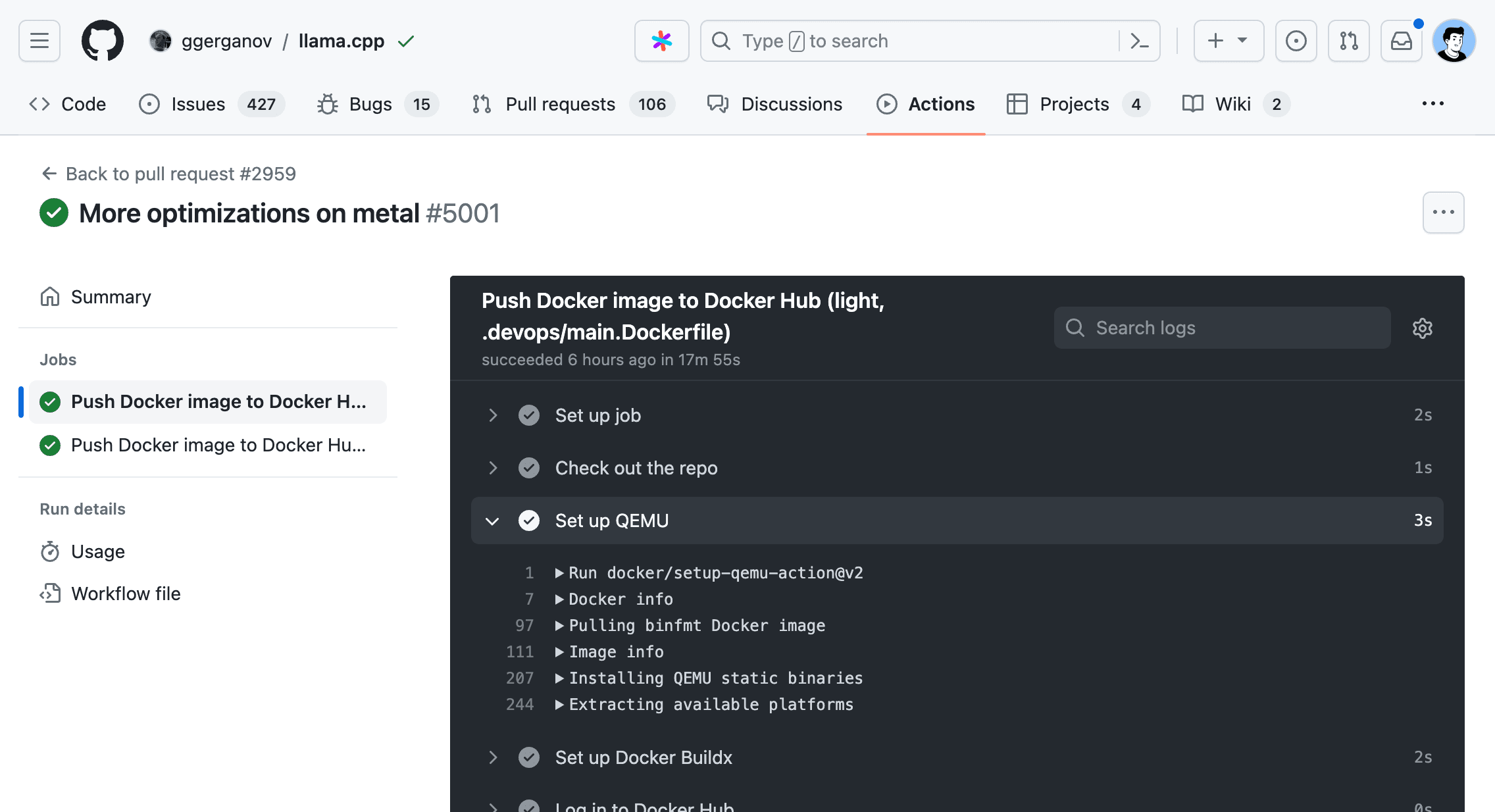The width and height of the screenshot is (1495, 812).
Task: Open your pull requests icon
Action: [x=1348, y=40]
